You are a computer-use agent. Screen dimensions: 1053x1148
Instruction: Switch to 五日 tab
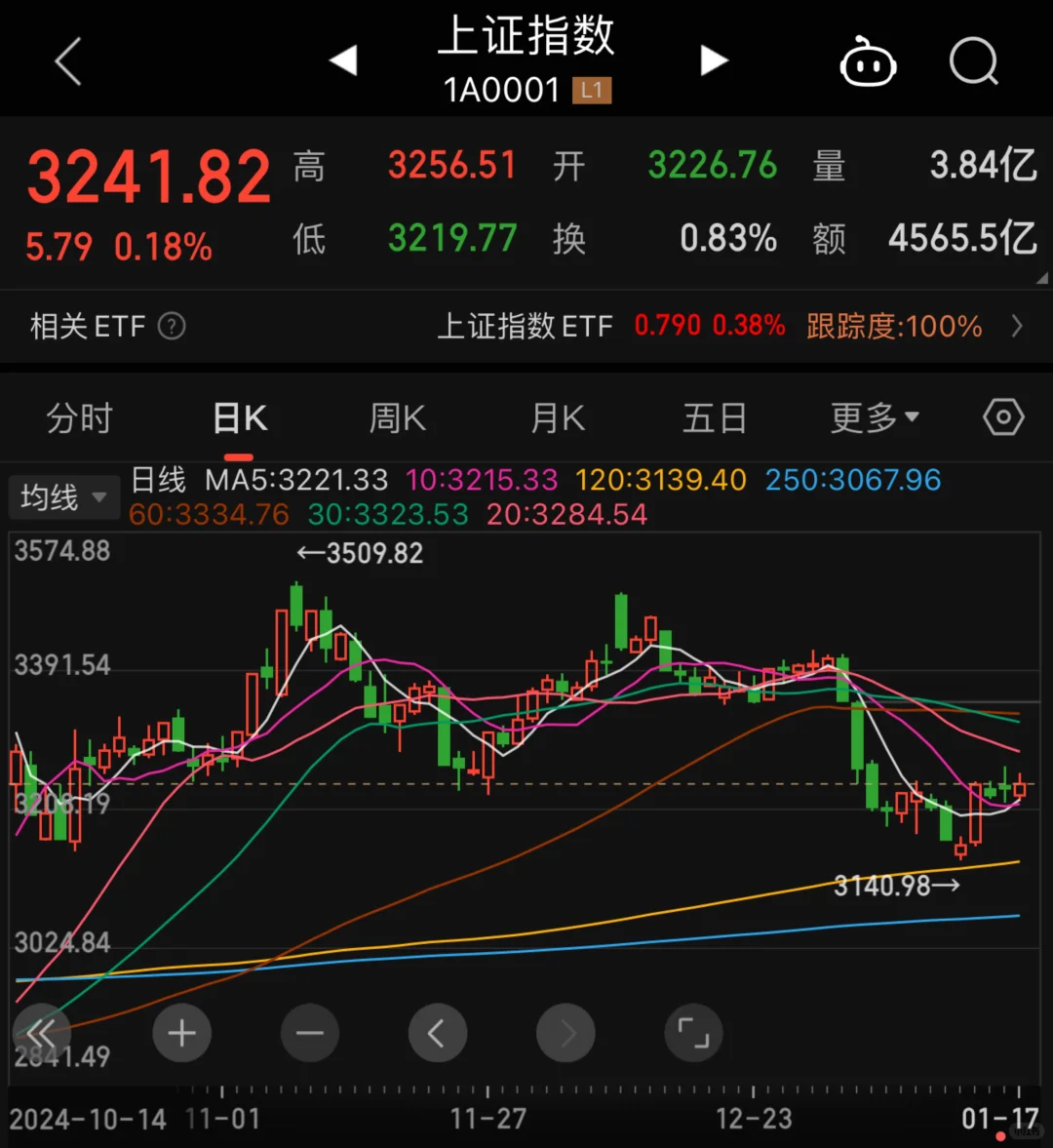715,418
